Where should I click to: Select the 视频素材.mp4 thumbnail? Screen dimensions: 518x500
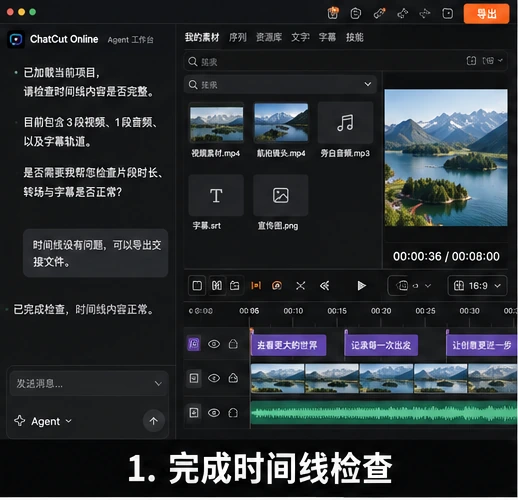[216, 123]
